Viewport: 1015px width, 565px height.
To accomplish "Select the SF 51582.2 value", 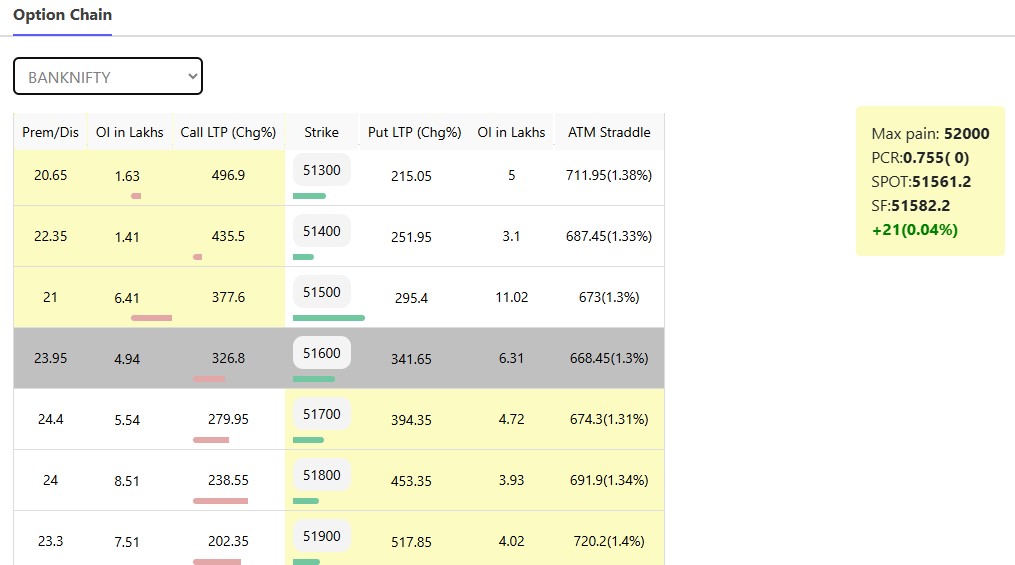I will pos(920,205).
